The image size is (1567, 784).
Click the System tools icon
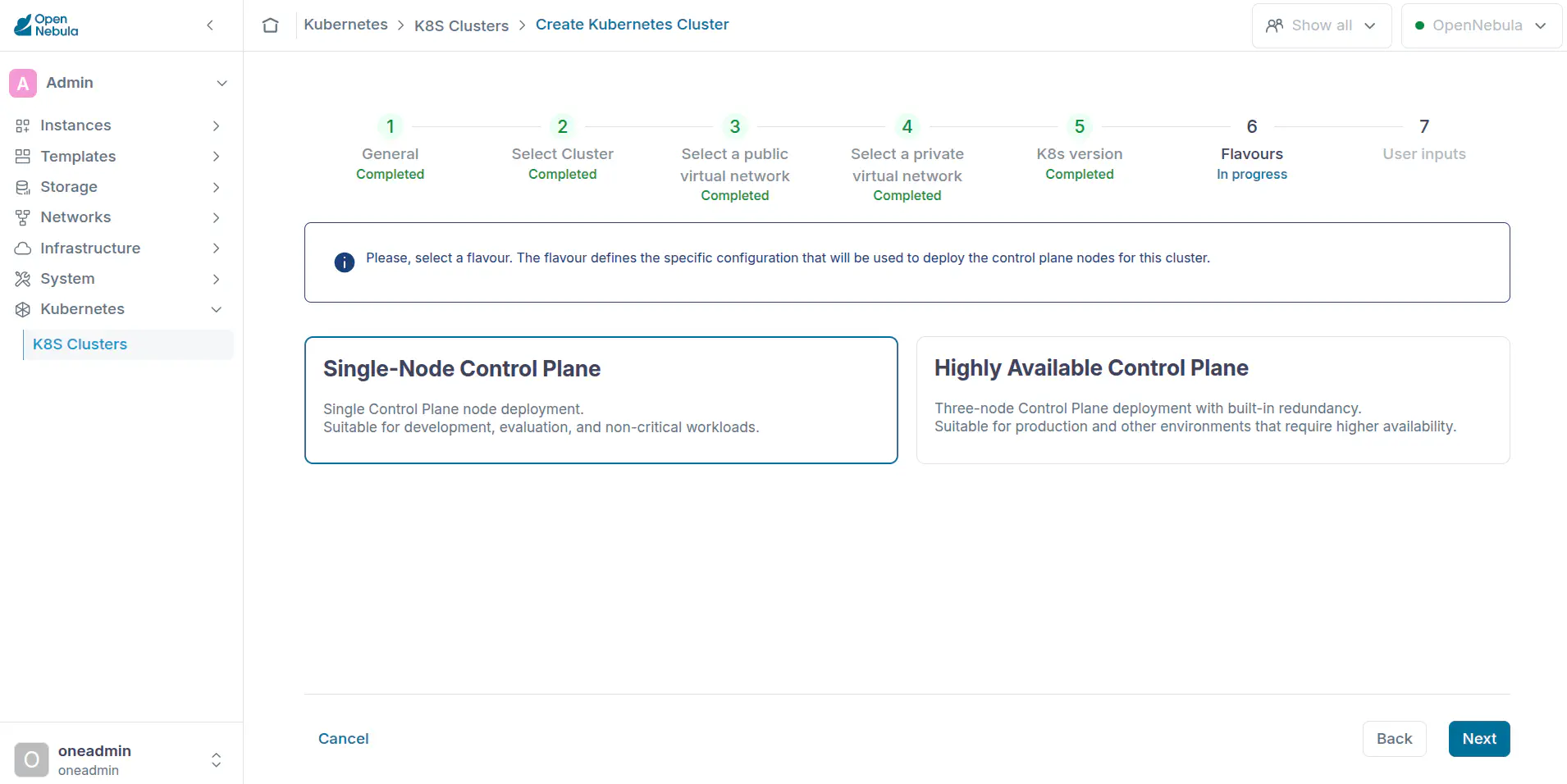[x=23, y=279]
